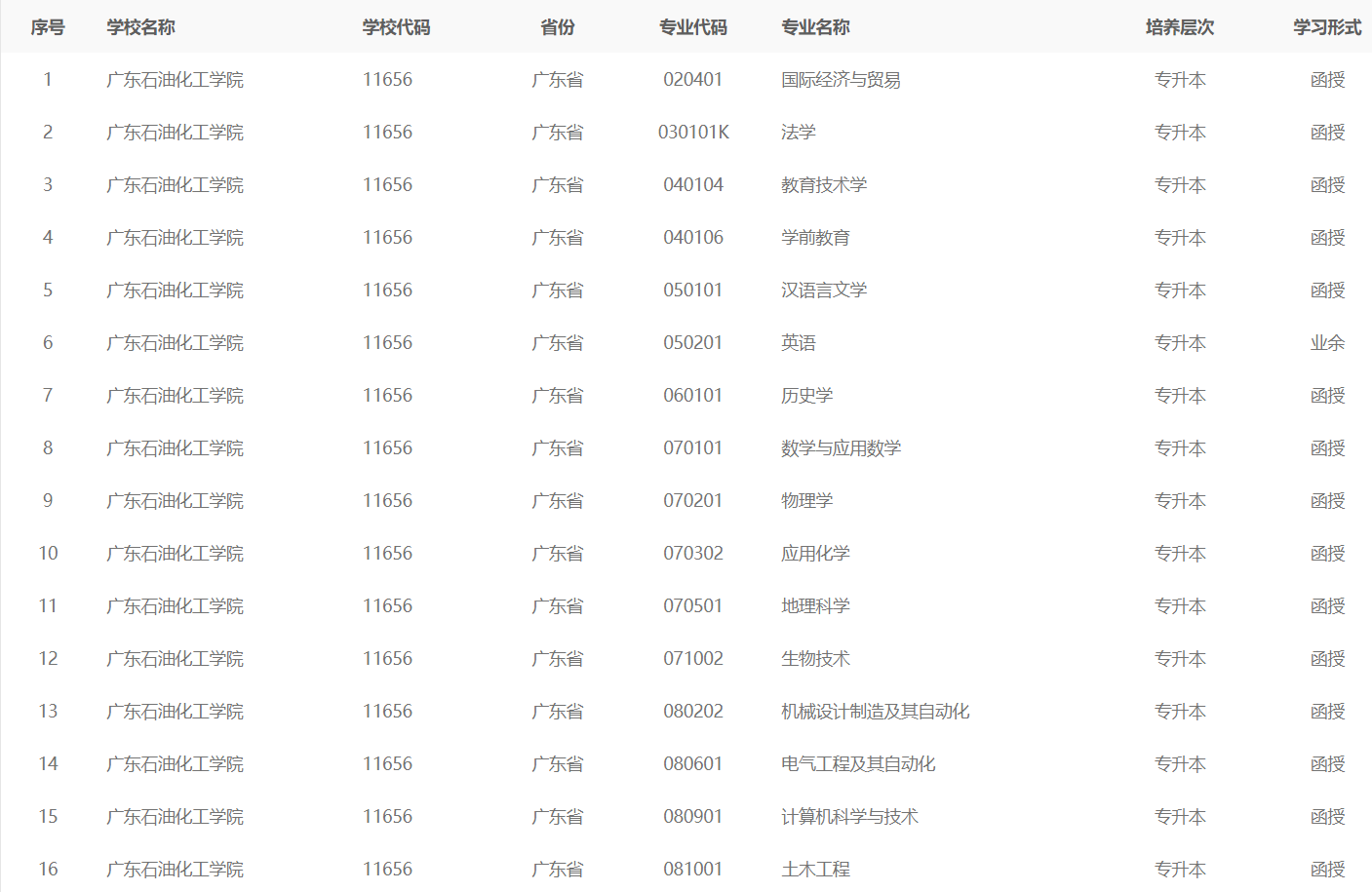Click 函授 in the 法学 row

1327,133
